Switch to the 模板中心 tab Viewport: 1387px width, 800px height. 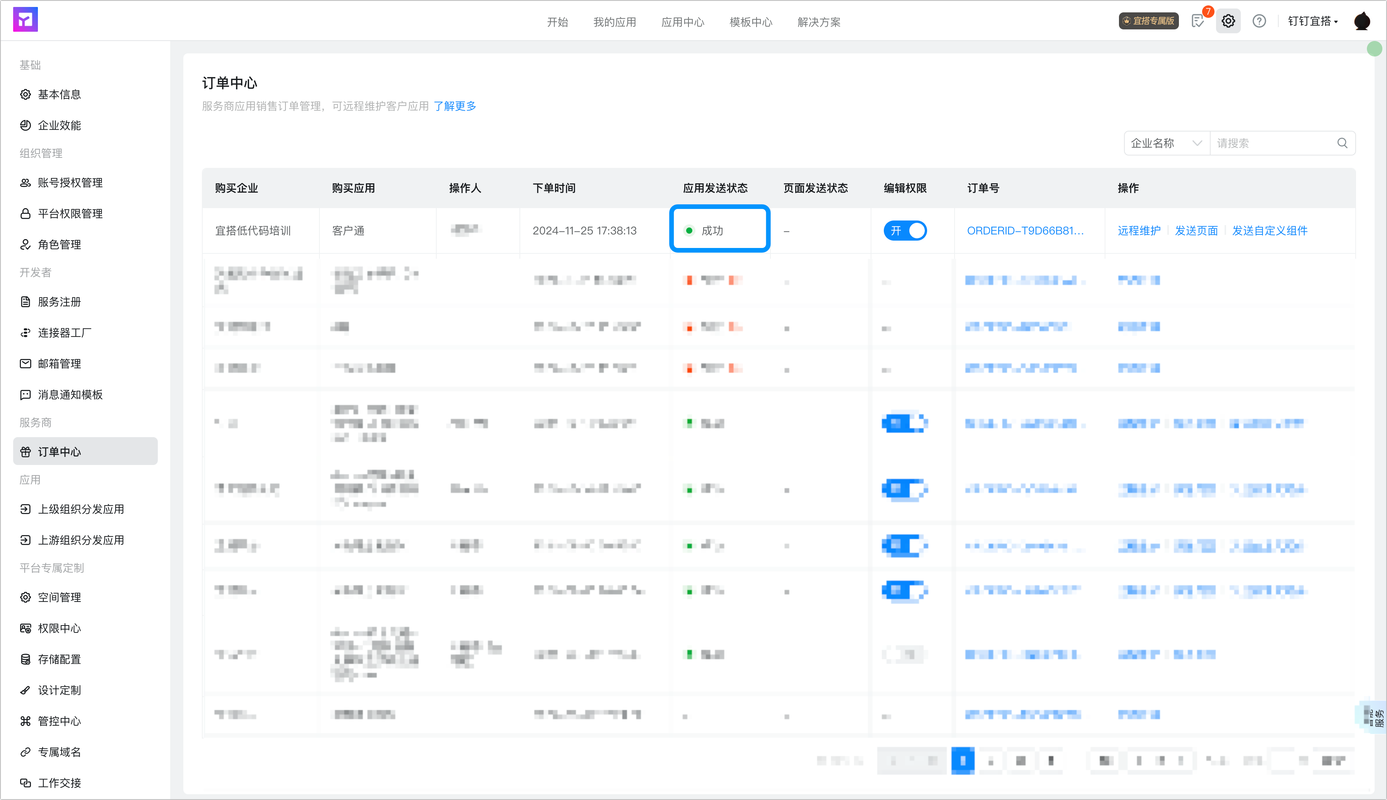(751, 21)
